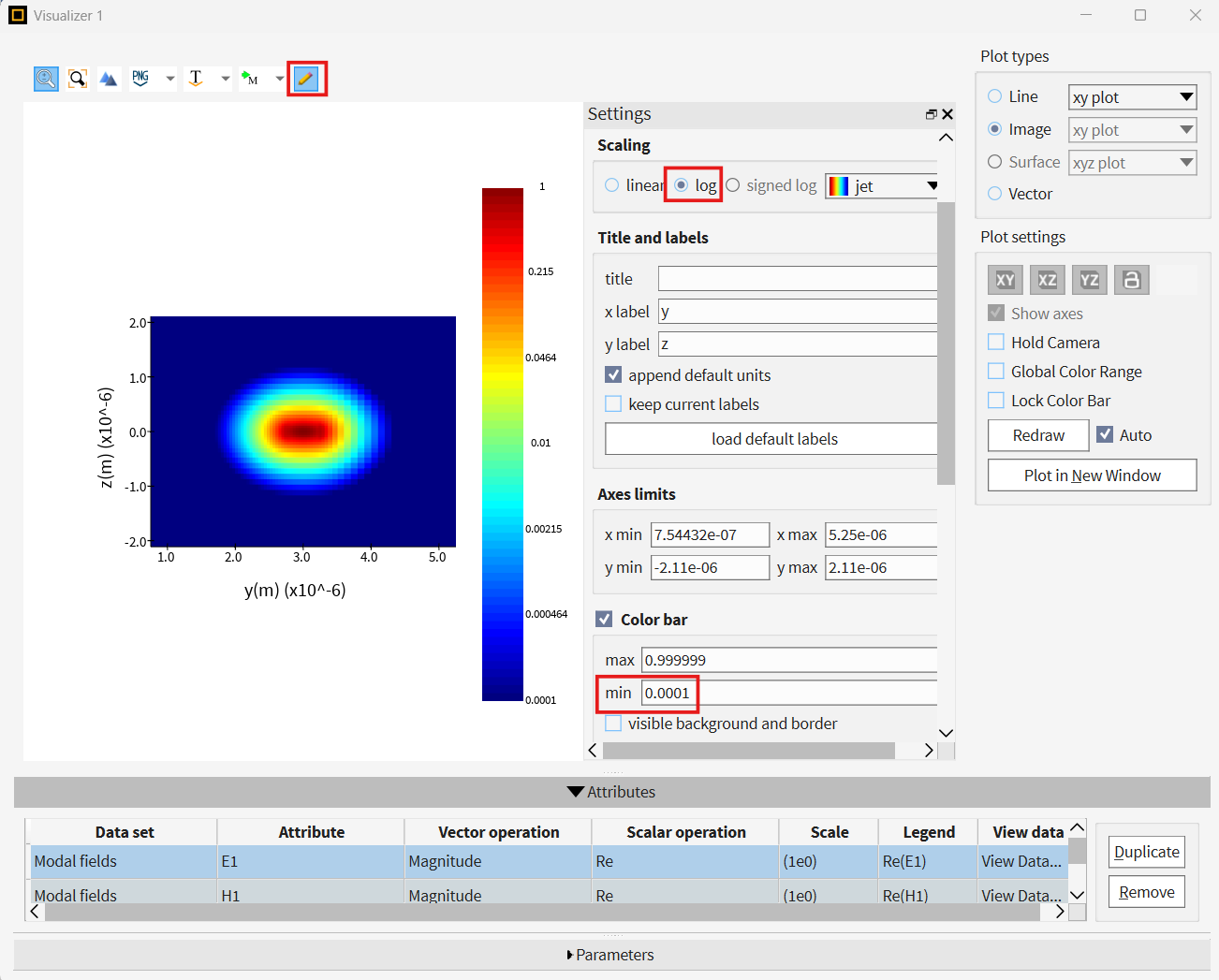The image size is (1219, 980).
Task: Collapse the Attributes section header
Action: pos(611,792)
